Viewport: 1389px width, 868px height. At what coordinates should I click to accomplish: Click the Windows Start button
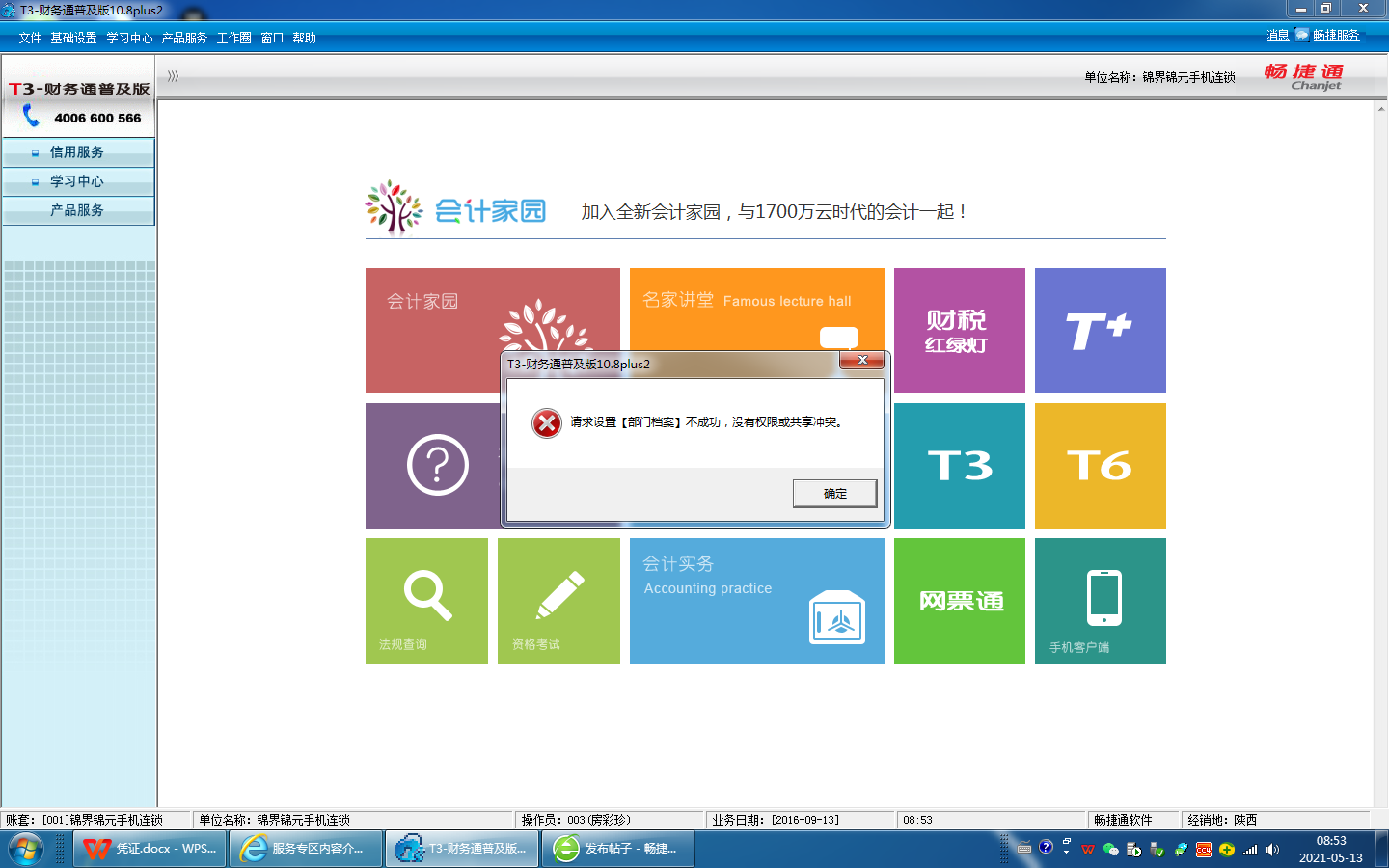(x=25, y=850)
